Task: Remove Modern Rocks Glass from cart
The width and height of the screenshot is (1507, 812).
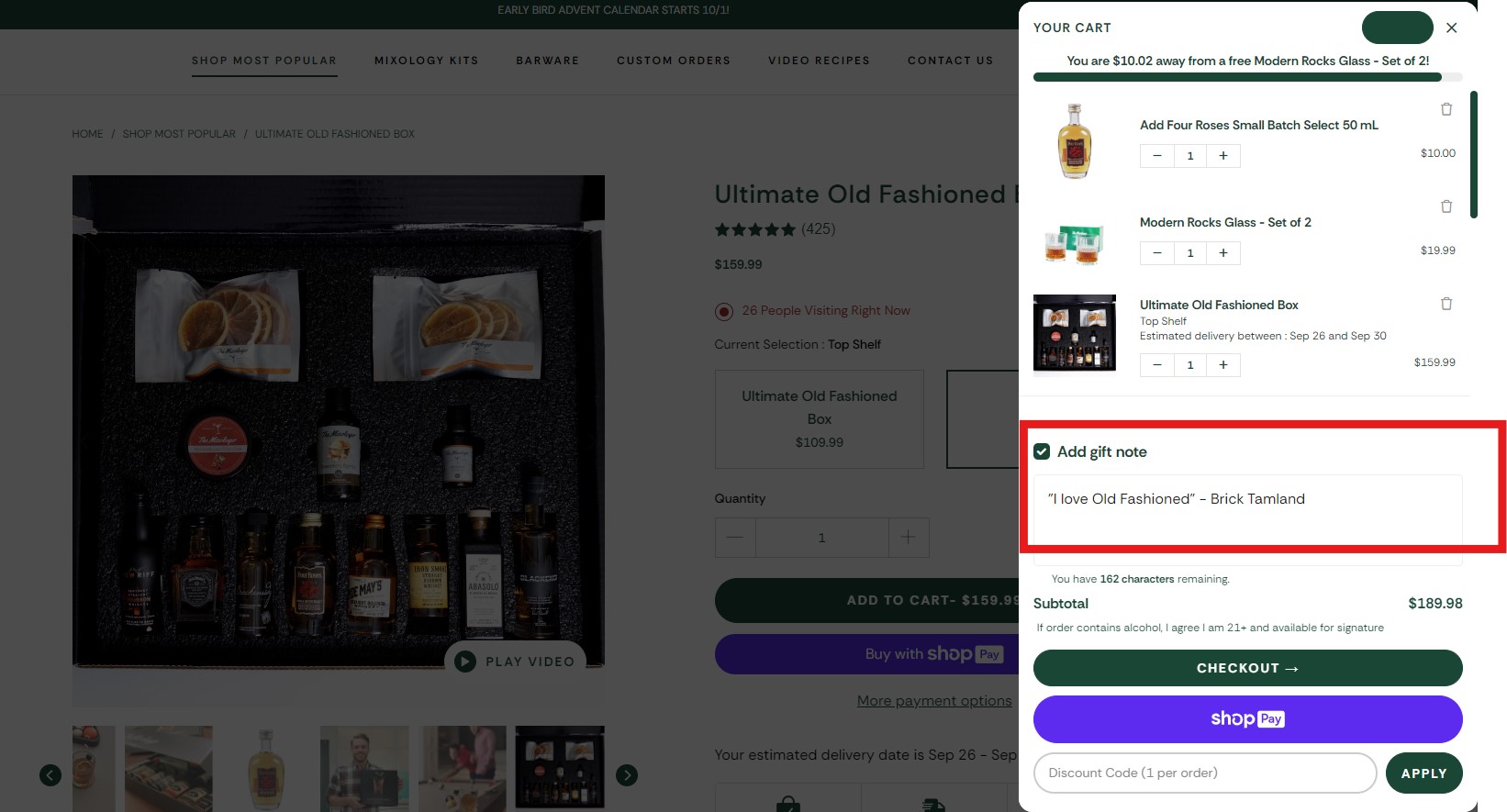Action: (x=1446, y=206)
